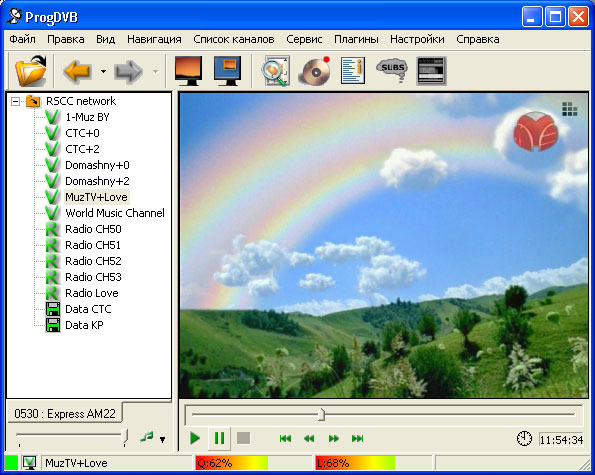This screenshot has height=475, width=595.
Task: Toggle the Pause playback button
Action: 219,438
